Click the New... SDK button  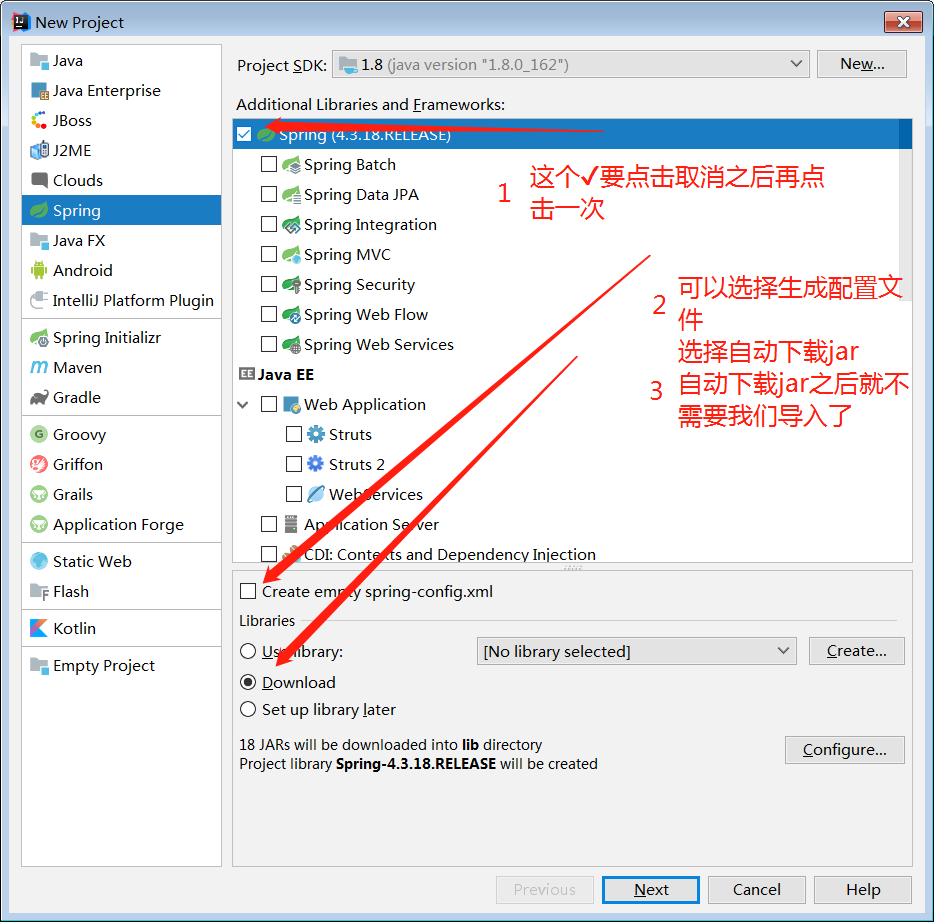[x=862, y=64]
